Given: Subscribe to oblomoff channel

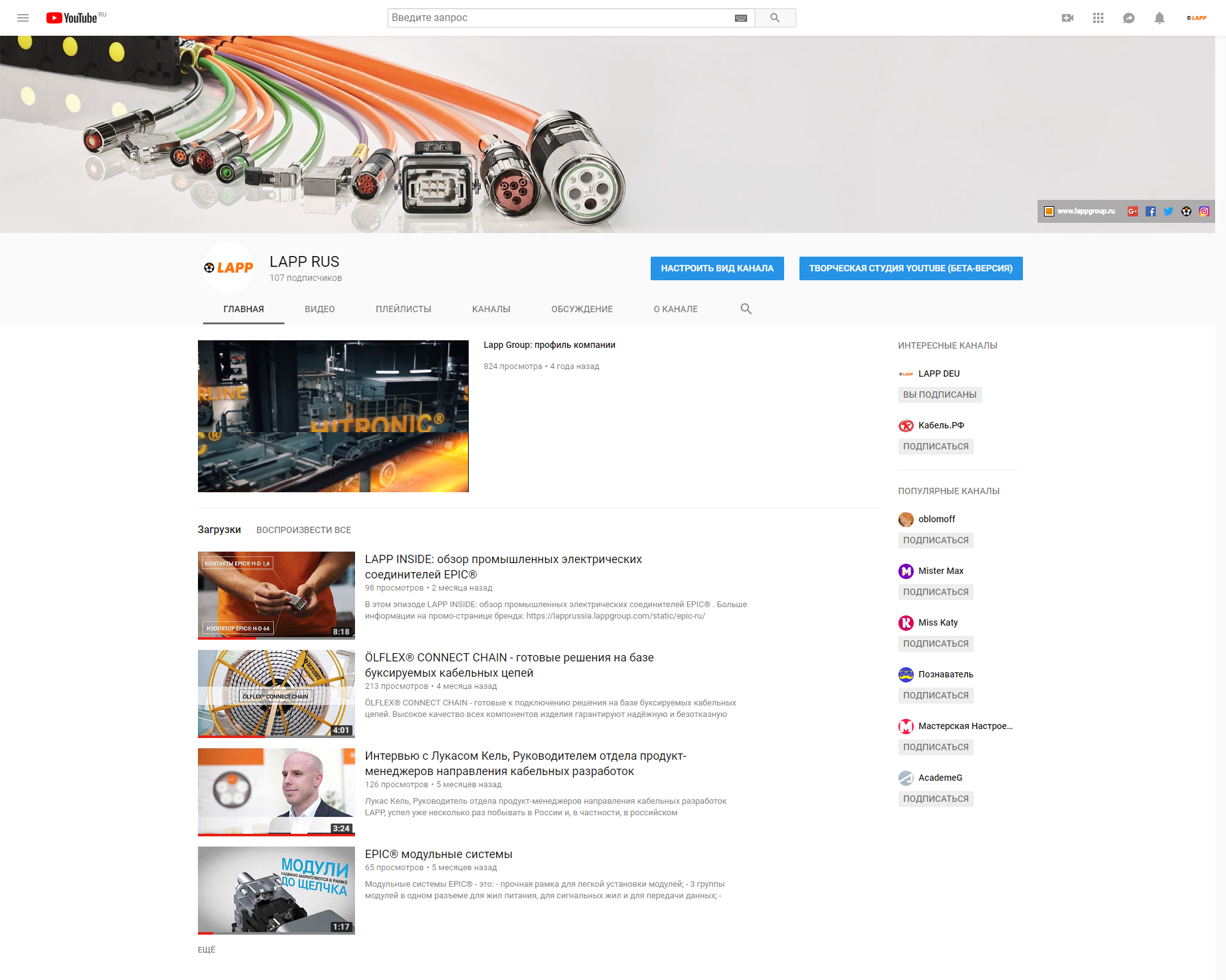Looking at the screenshot, I should (936, 540).
